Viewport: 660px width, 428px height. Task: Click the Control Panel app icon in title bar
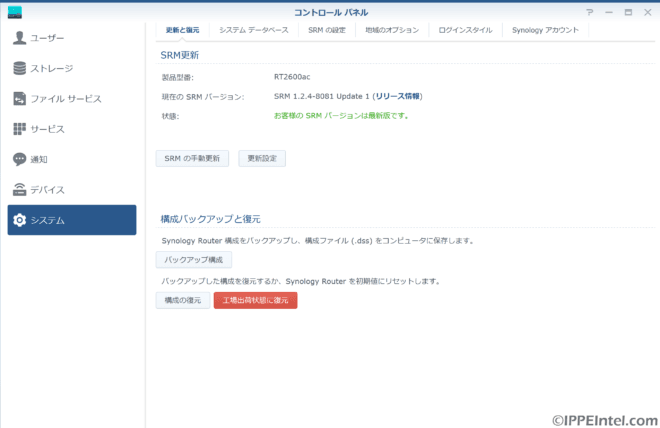tap(15, 13)
